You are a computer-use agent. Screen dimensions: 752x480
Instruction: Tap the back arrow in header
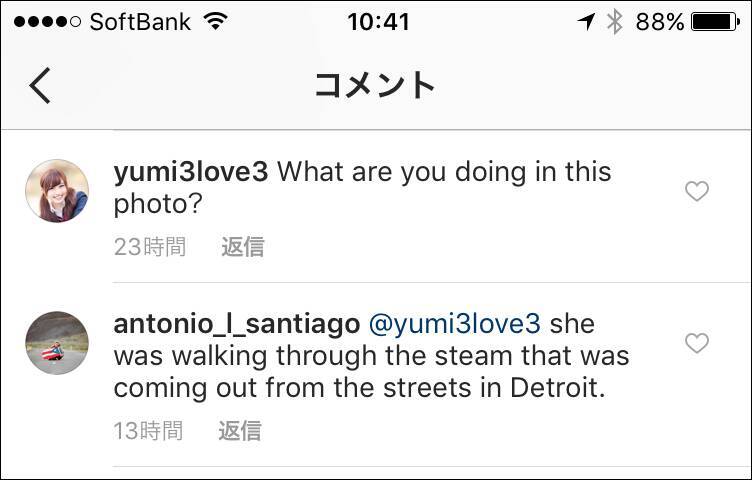pyautogui.click(x=40, y=85)
